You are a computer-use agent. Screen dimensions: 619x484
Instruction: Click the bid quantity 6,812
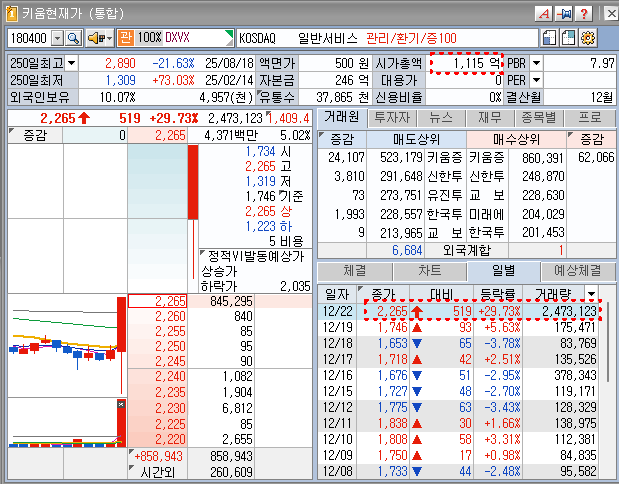tap(237, 408)
